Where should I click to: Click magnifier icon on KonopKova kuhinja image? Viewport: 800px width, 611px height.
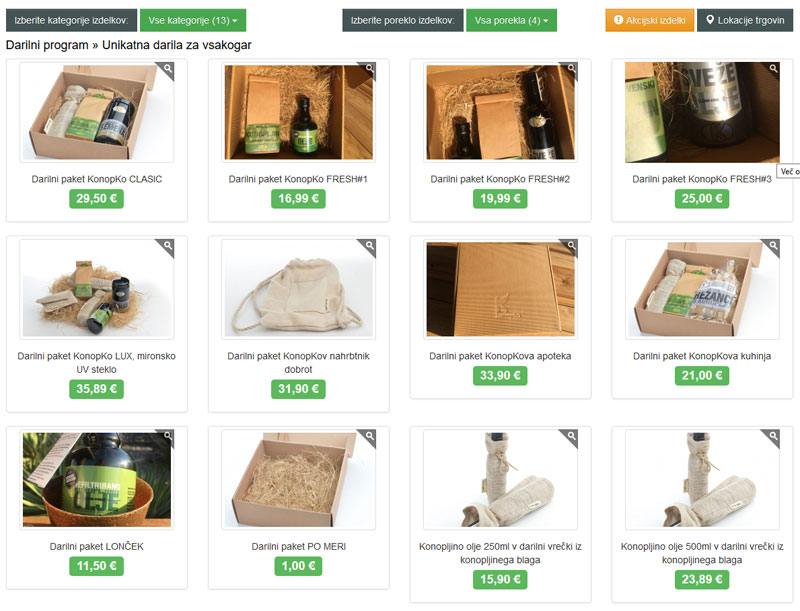[773, 246]
